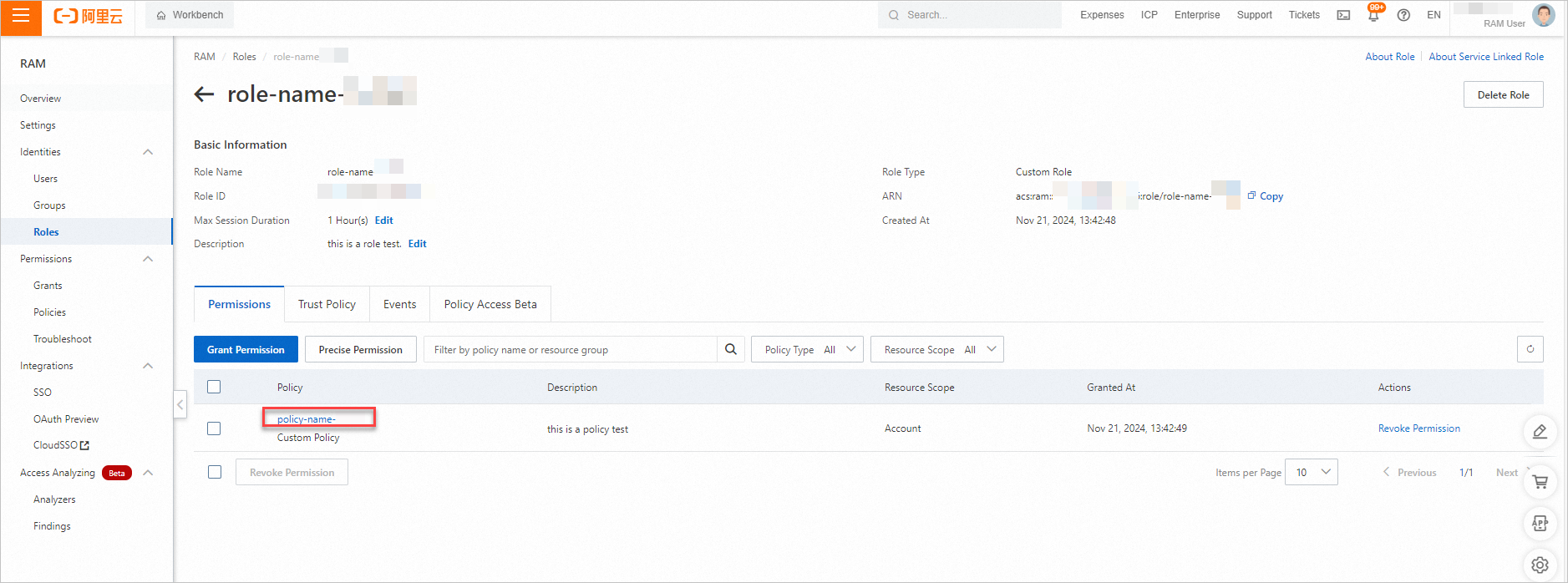The height and width of the screenshot is (583, 1568).
Task: Click the search magnifier in policy filter
Action: click(731, 349)
